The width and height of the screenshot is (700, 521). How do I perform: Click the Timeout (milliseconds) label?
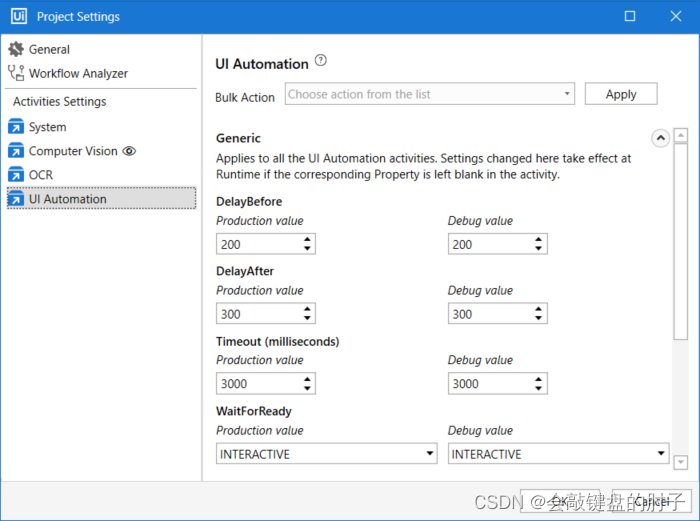(x=278, y=342)
